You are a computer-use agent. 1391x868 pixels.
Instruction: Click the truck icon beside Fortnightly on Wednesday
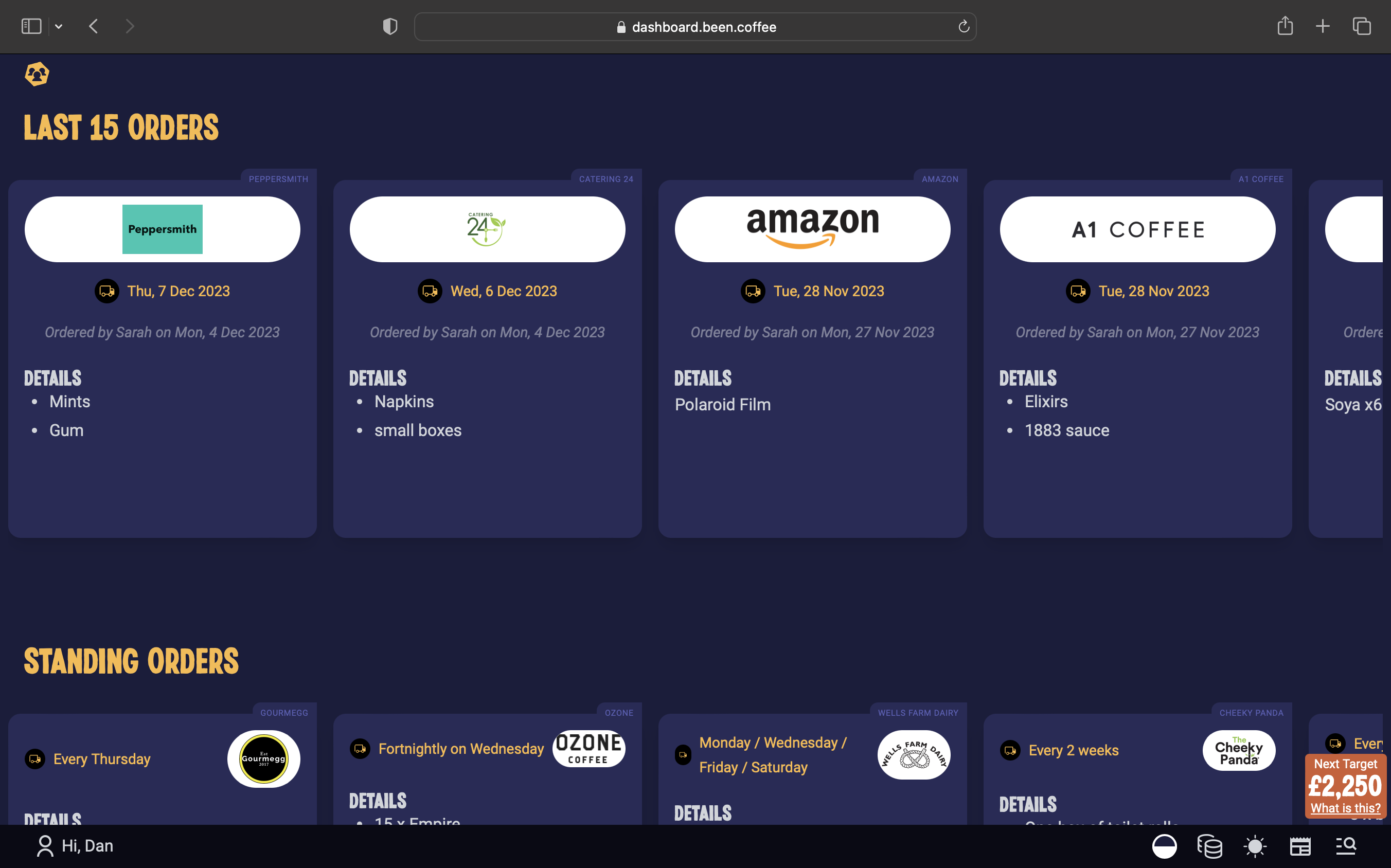pyautogui.click(x=360, y=749)
